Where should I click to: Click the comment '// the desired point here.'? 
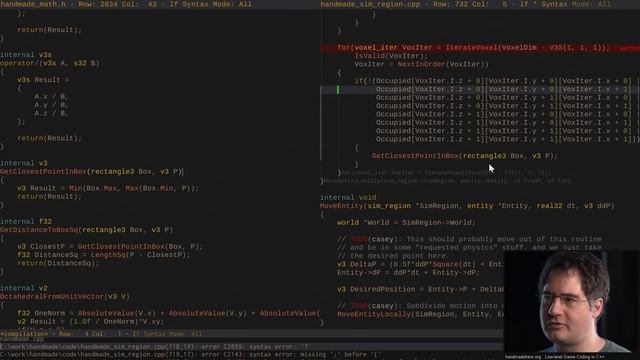(x=392, y=256)
